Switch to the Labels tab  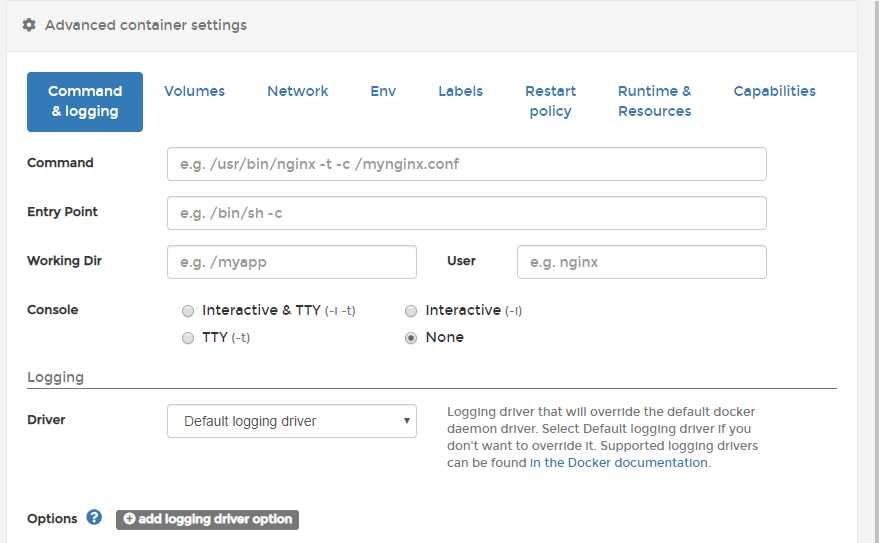460,91
